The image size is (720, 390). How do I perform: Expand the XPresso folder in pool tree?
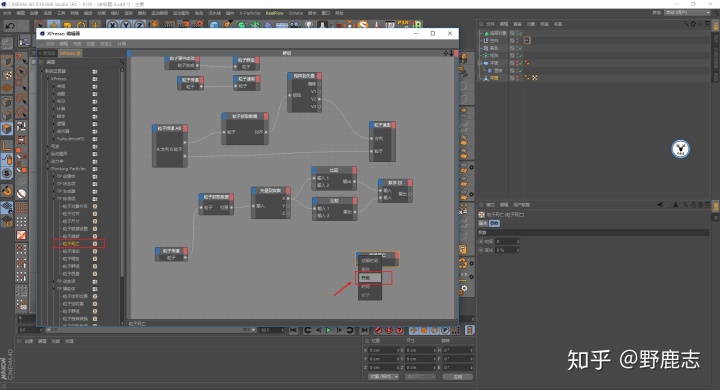point(47,79)
